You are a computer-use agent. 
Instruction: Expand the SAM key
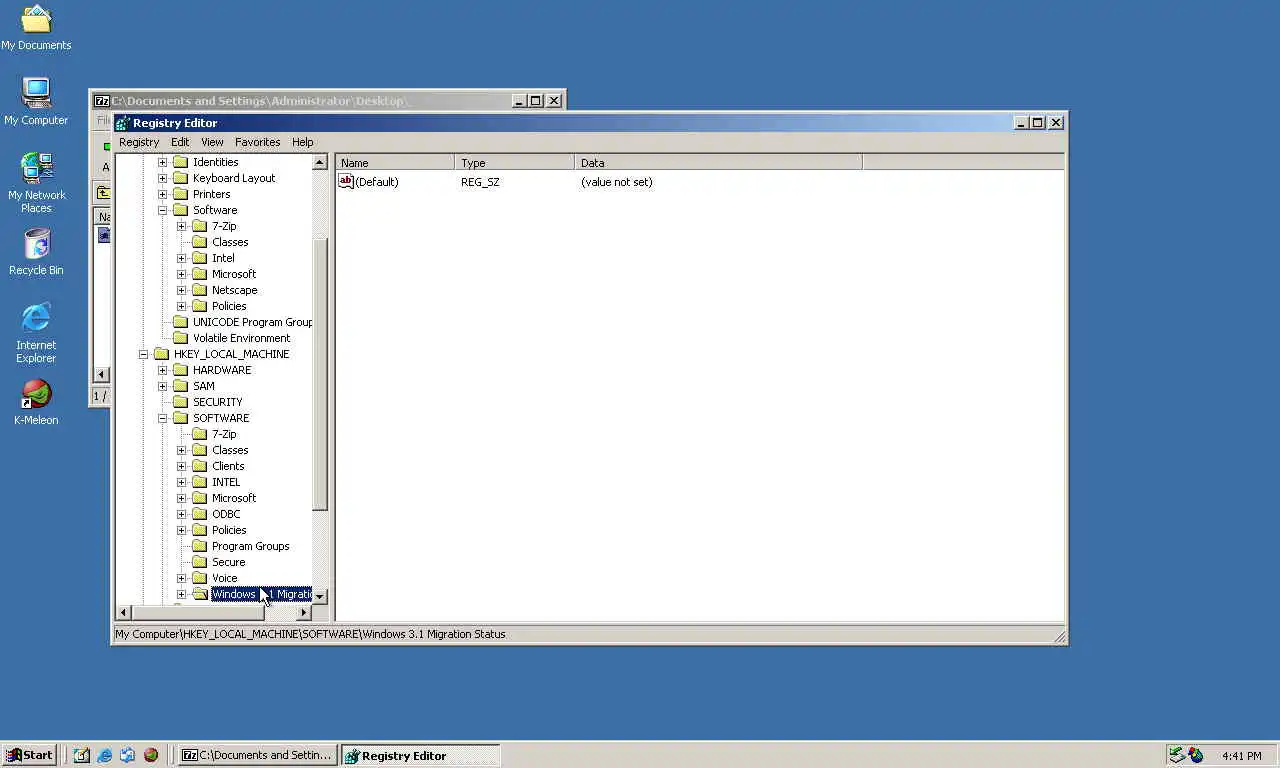162,386
